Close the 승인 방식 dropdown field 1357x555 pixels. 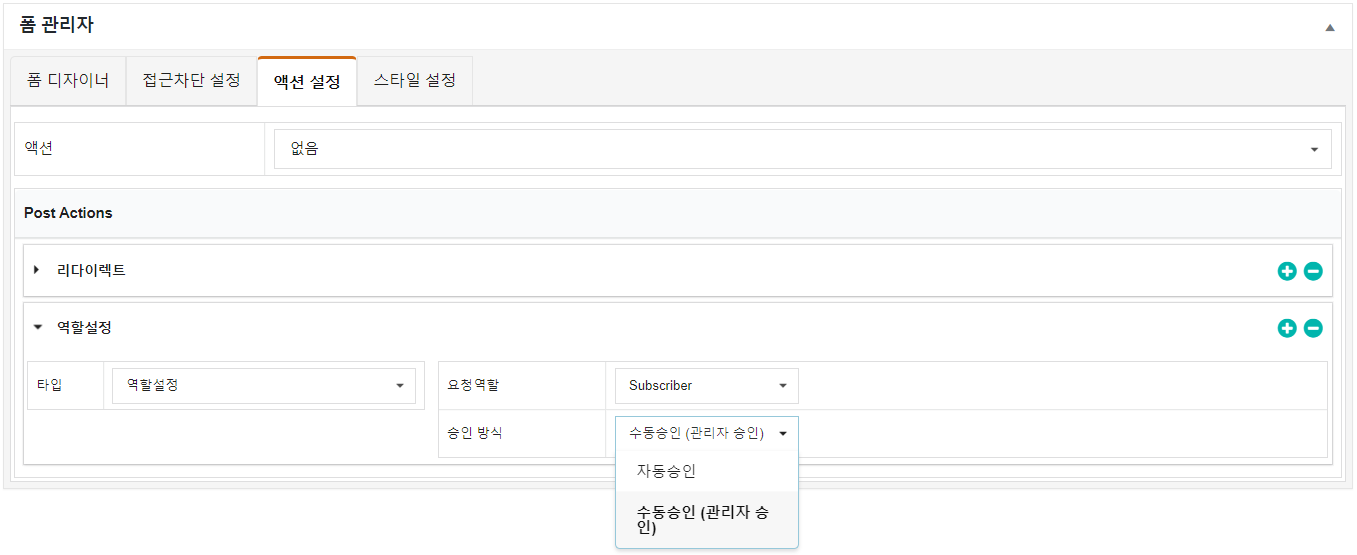tap(706, 433)
